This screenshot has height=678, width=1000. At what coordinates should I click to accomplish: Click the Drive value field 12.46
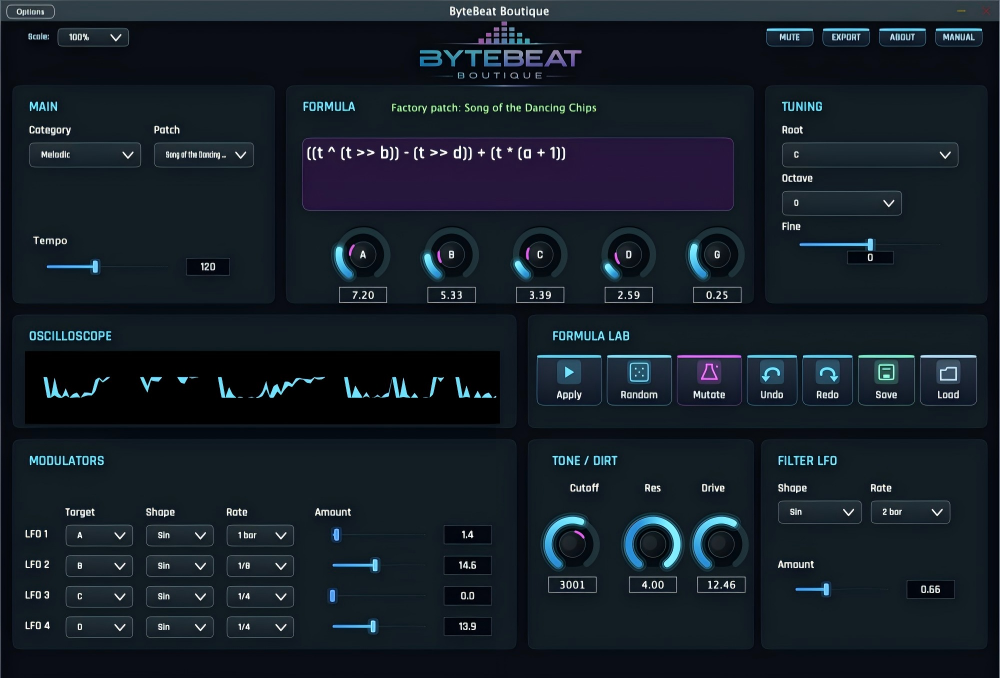pos(721,585)
